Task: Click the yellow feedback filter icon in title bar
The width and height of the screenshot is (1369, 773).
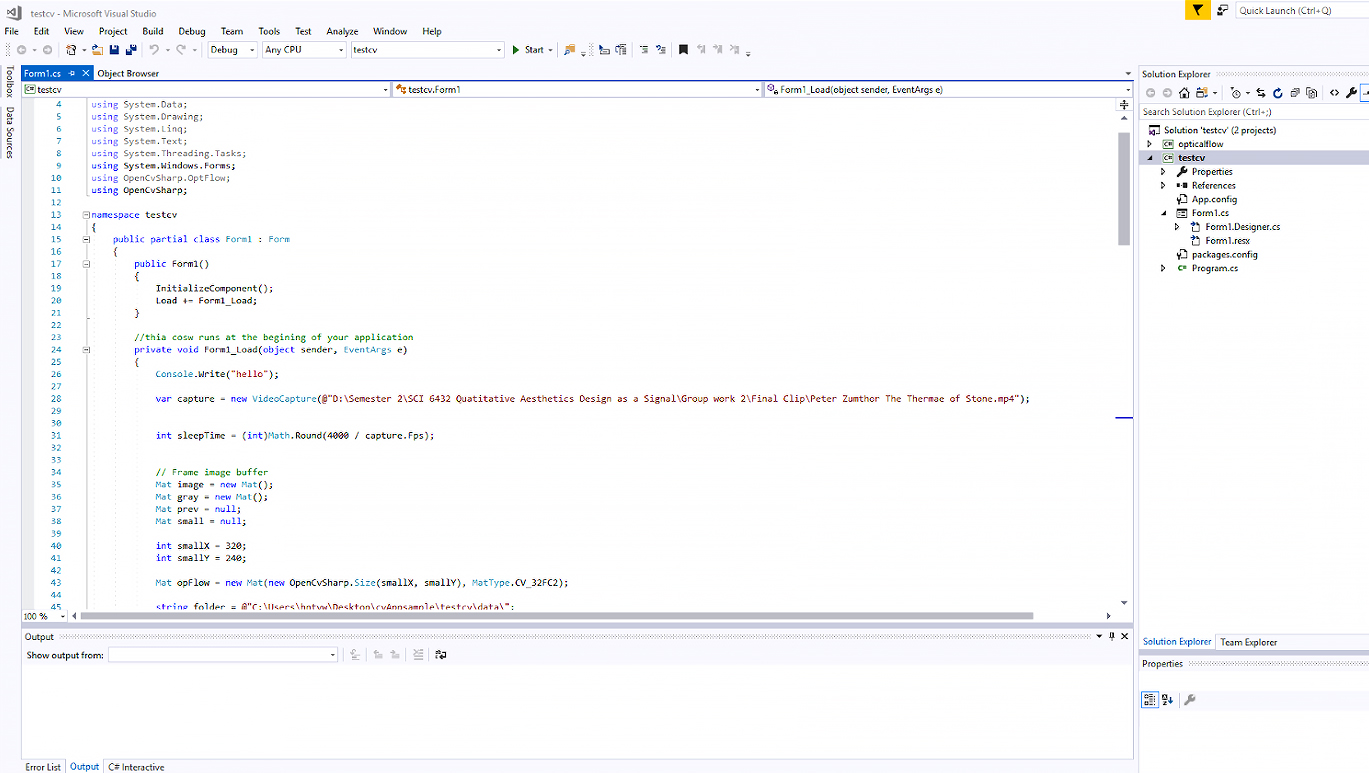Action: (x=1198, y=10)
